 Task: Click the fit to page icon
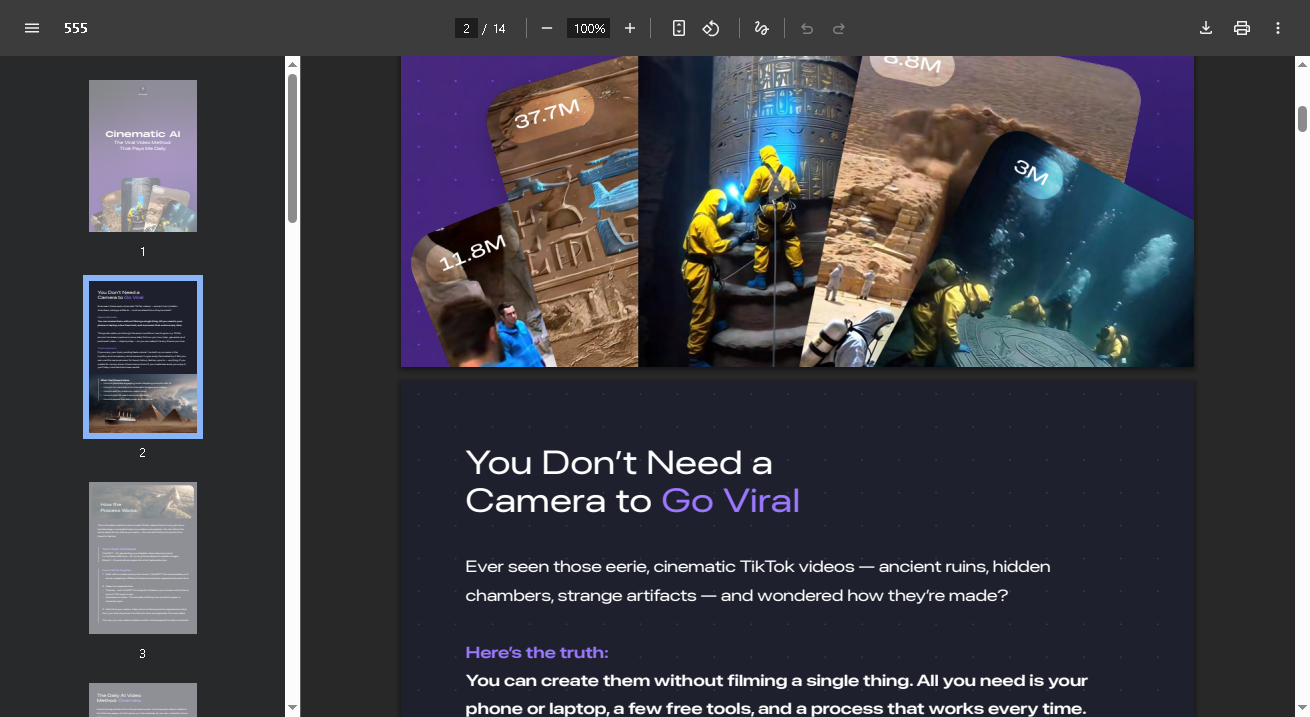click(679, 28)
